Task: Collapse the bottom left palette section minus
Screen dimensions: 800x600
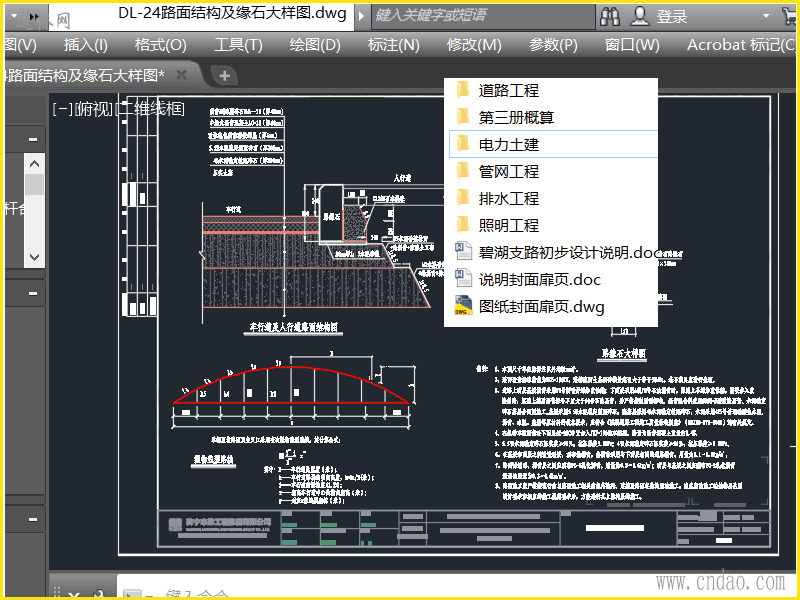Action: [33, 520]
